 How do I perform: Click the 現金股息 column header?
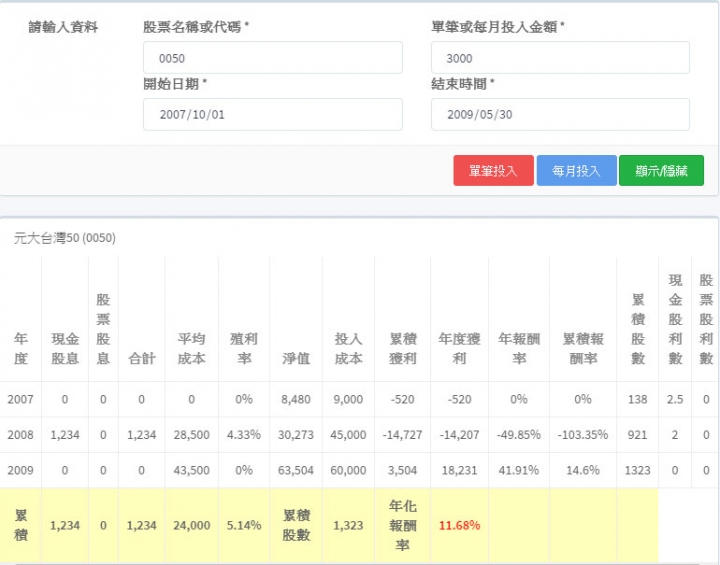[x=65, y=349]
